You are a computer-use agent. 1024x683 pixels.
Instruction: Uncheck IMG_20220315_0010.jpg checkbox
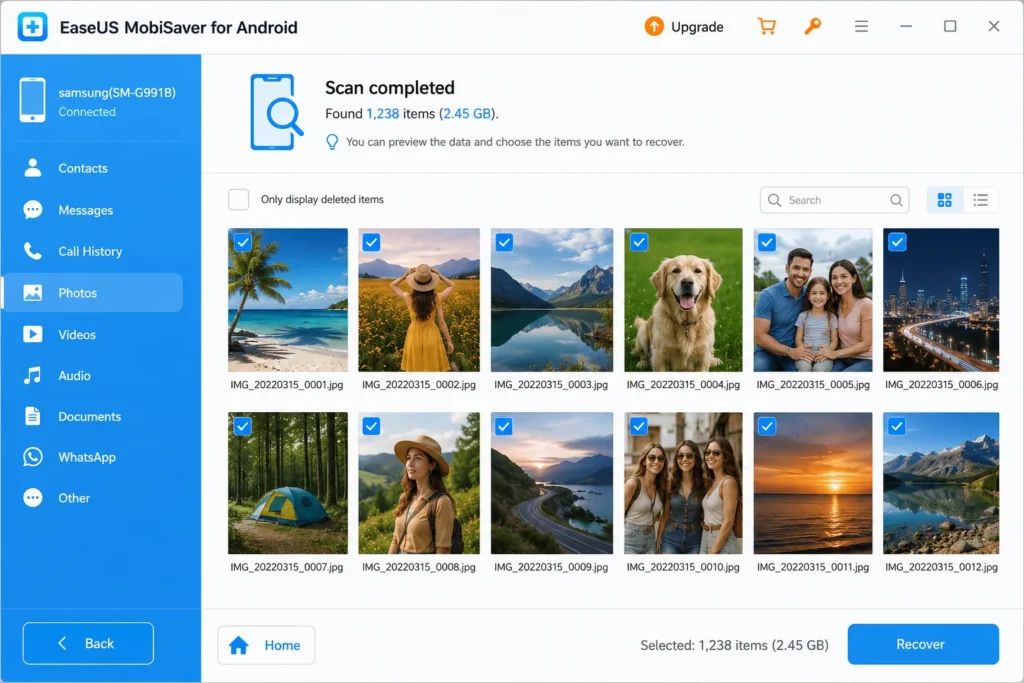639,426
